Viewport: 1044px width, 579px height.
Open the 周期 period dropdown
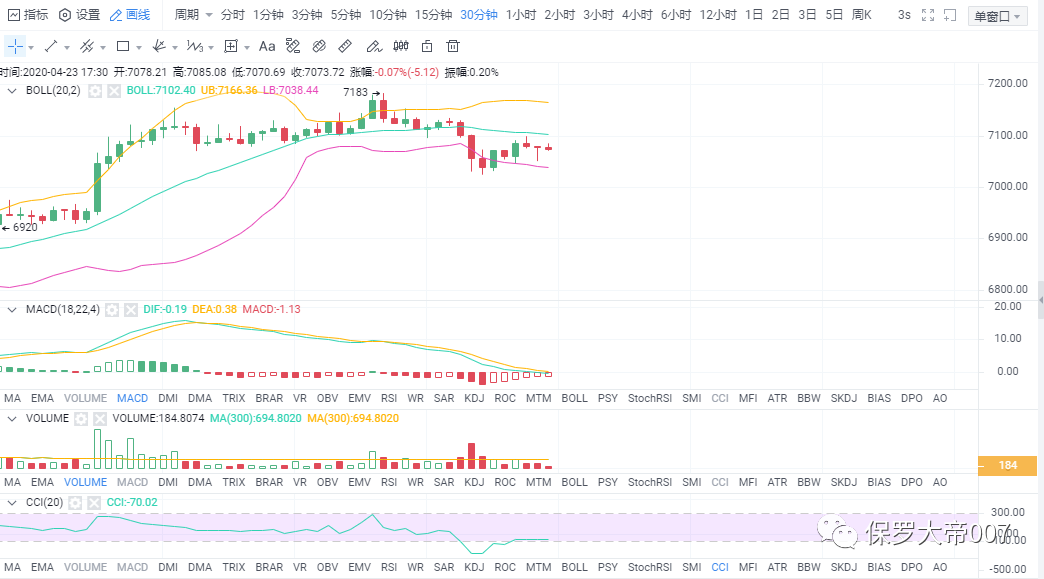point(193,15)
